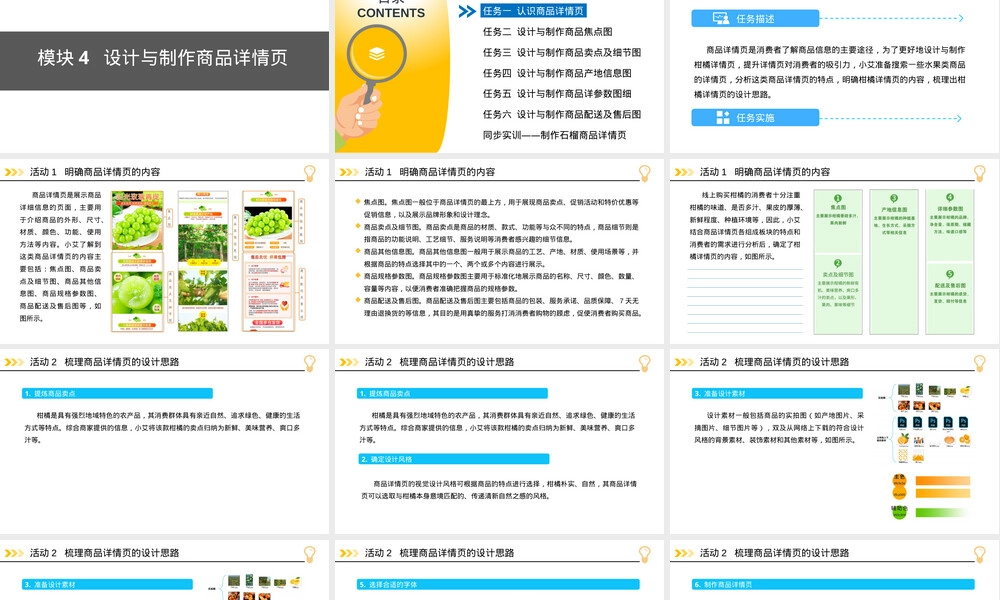Viewport: 1000px width, 600px height.
Task: Click the orange fruit with leaves material image
Action: coord(903,439)
